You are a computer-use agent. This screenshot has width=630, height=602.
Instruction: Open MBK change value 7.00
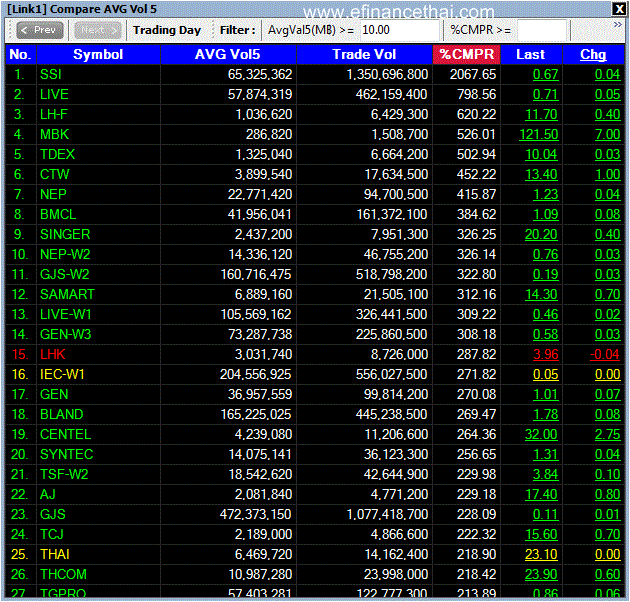tap(608, 134)
